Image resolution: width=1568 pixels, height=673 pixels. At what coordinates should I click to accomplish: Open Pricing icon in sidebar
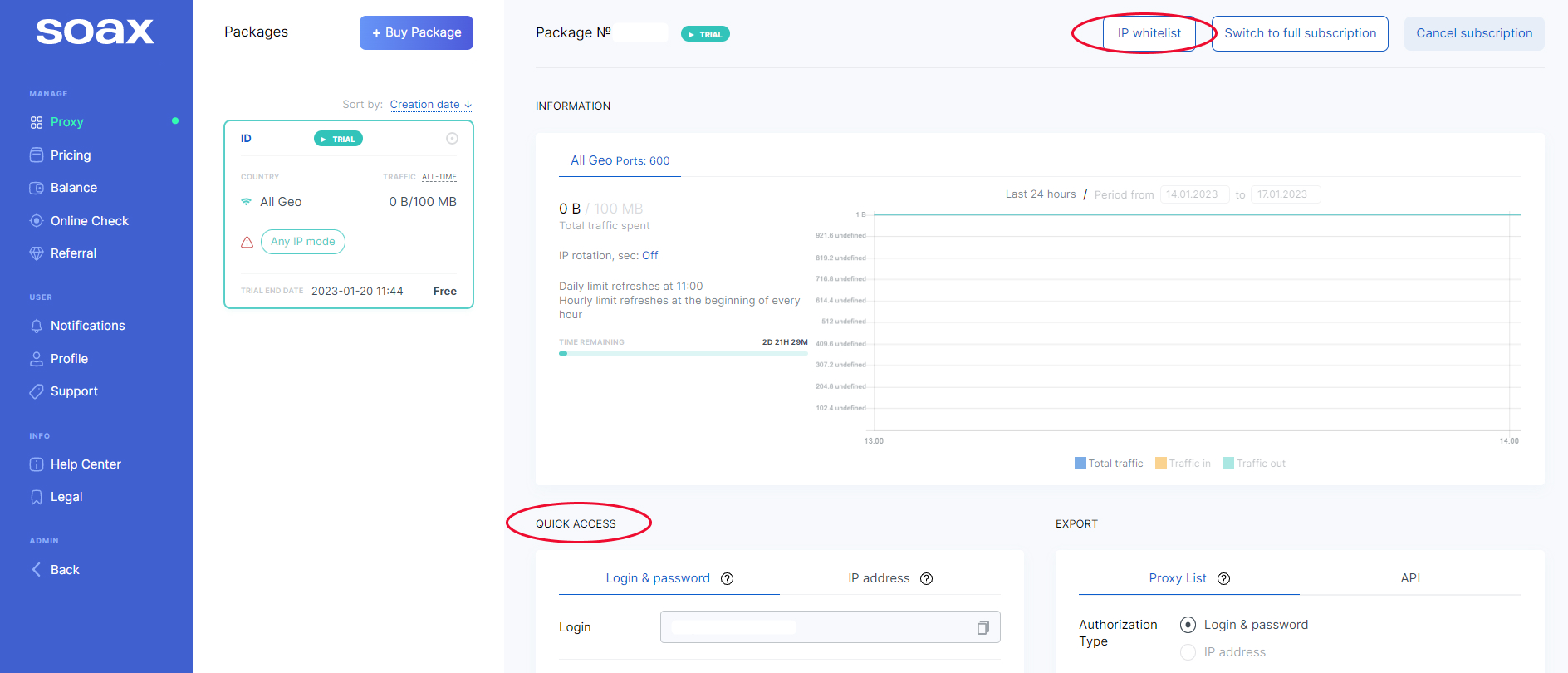point(37,155)
